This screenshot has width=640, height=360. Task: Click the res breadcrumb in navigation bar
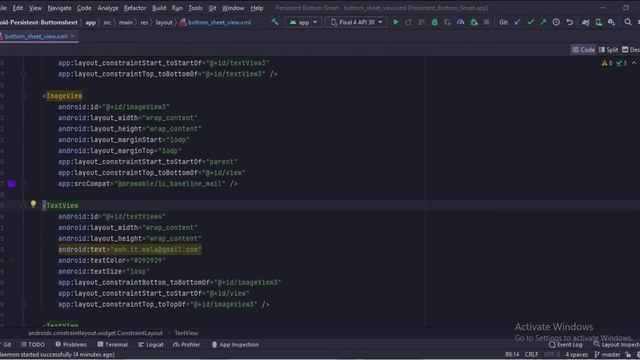[x=144, y=22]
